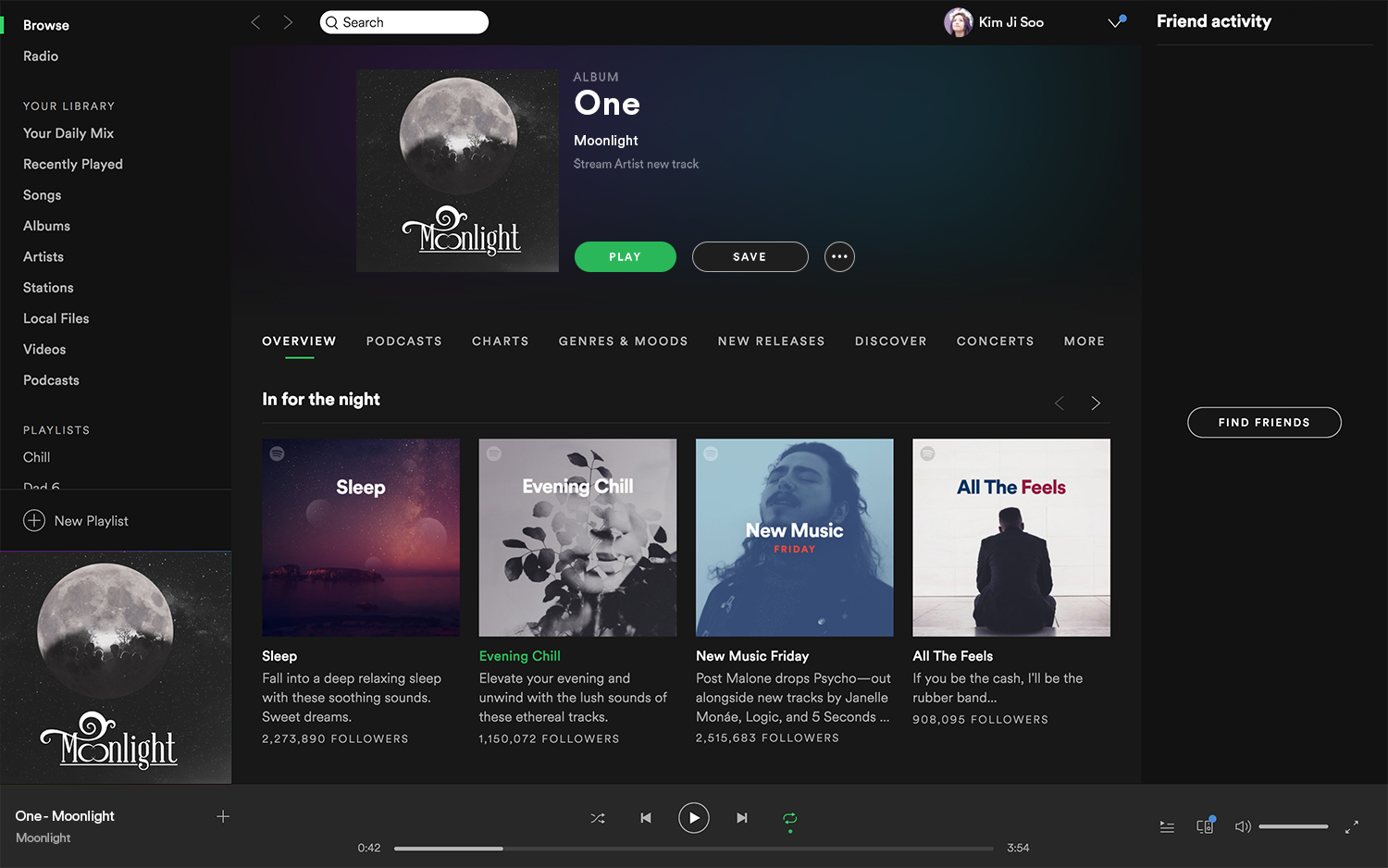Adjust the volume slider
Image resolution: width=1388 pixels, height=868 pixels.
[x=1293, y=826]
